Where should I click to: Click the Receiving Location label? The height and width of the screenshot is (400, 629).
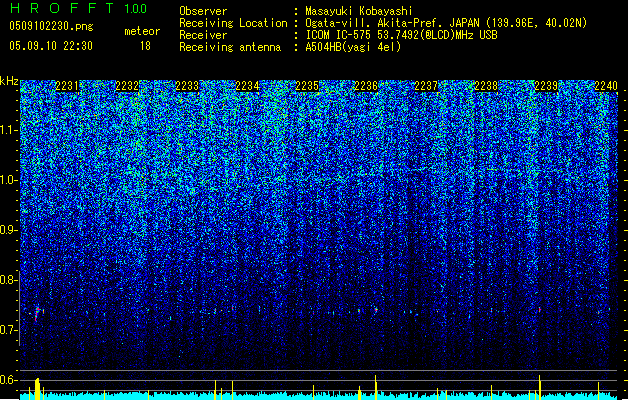233,23
